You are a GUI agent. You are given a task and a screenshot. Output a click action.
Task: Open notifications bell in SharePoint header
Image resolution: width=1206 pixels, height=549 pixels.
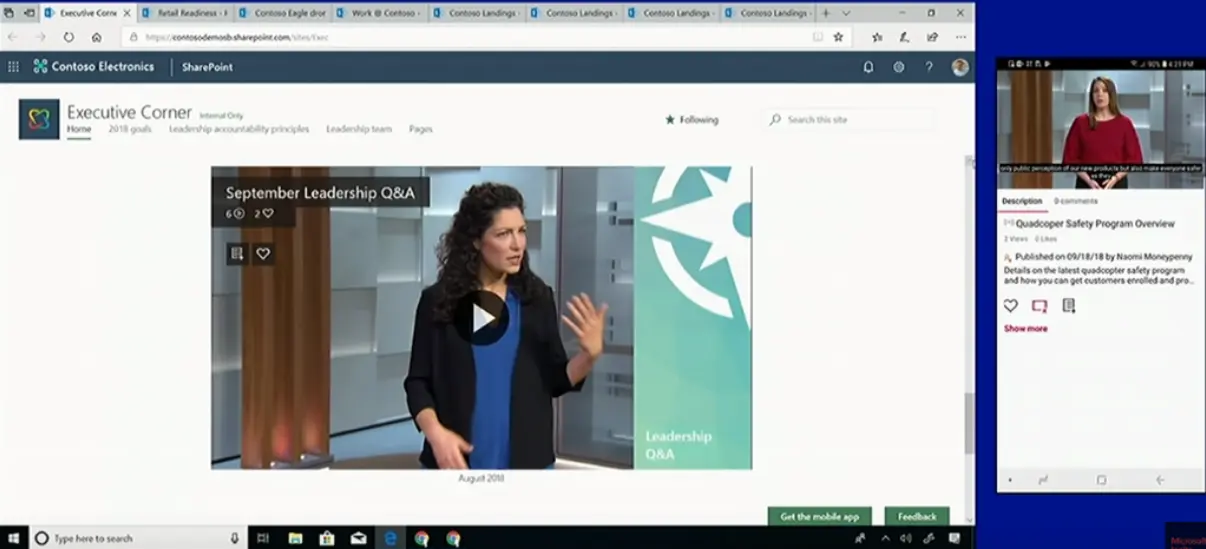(x=868, y=67)
